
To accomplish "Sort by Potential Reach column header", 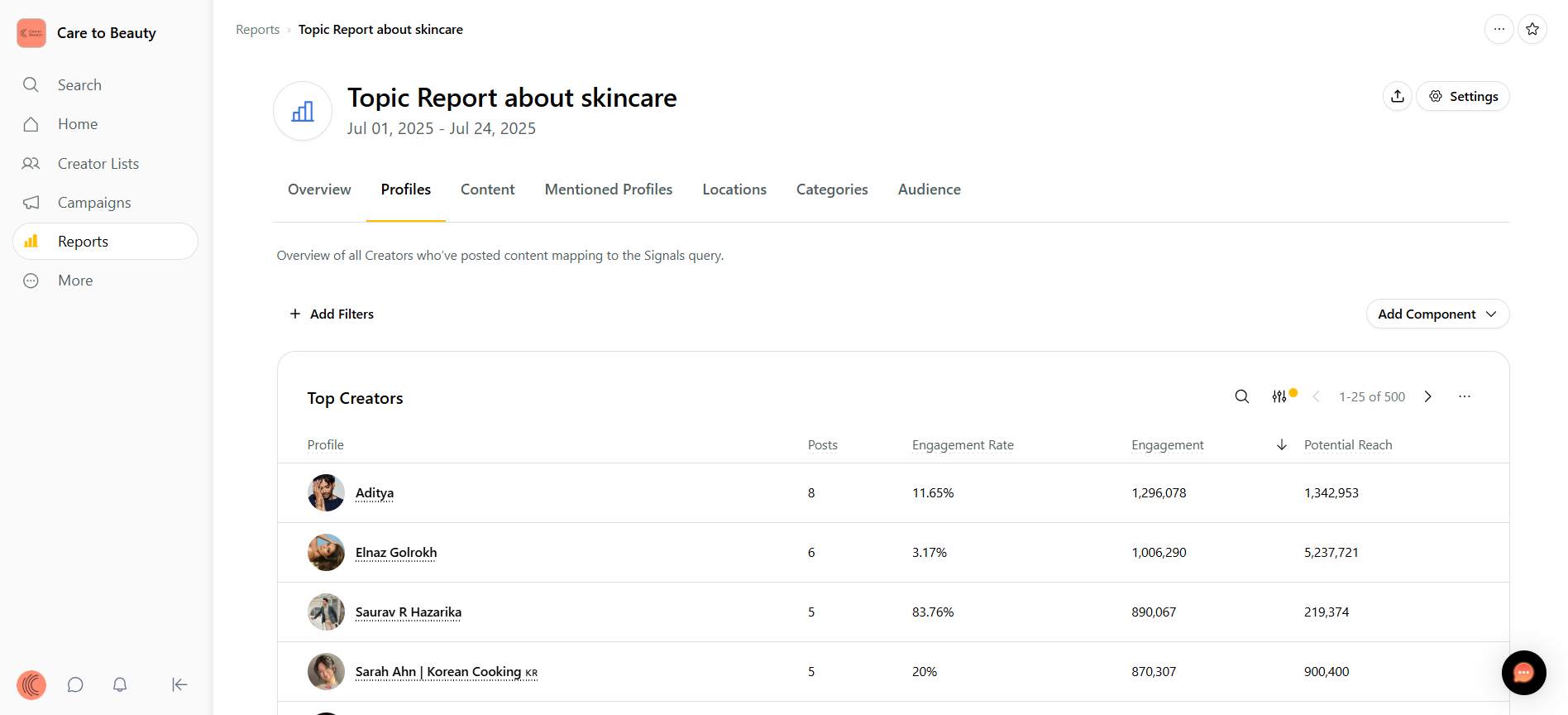I will coord(1348,445).
